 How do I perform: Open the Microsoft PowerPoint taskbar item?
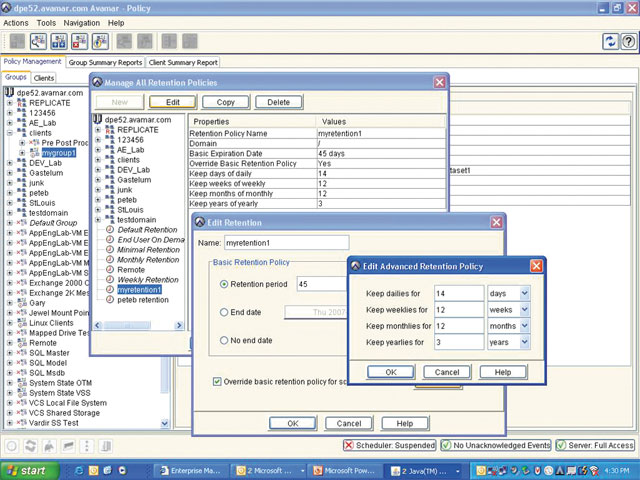tap(344, 470)
